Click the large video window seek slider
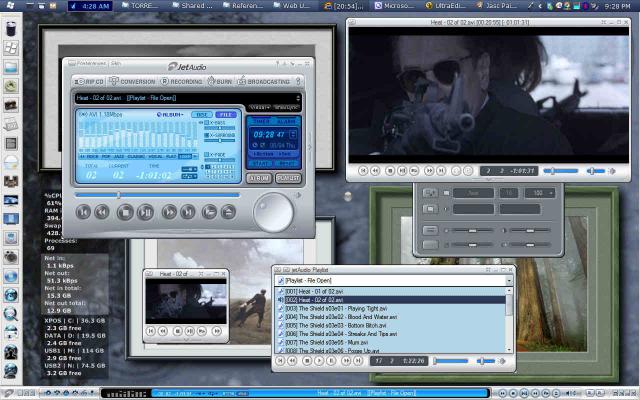The image size is (640, 400). (561, 171)
